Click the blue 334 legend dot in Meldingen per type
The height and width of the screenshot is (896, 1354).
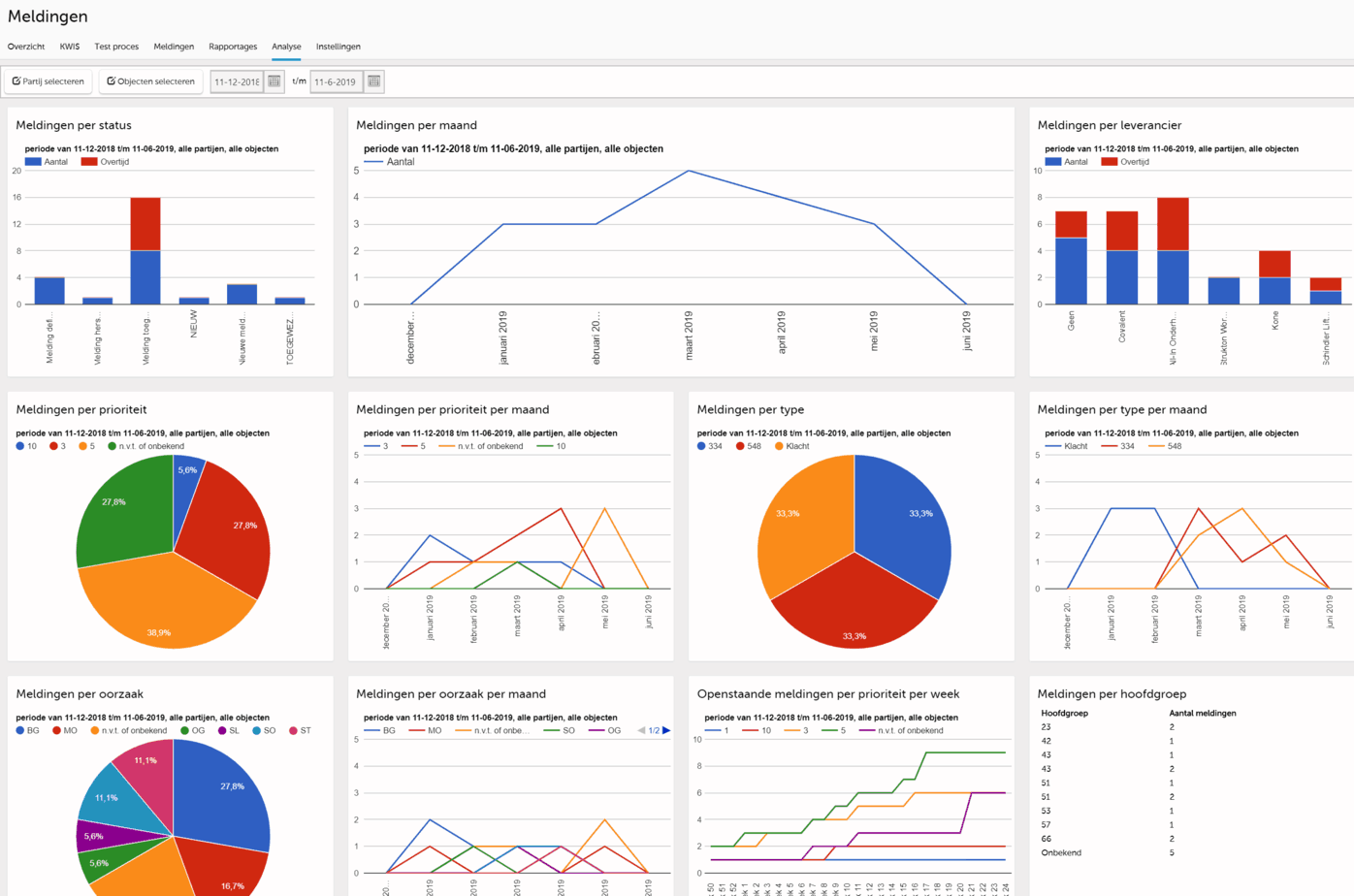(x=701, y=446)
